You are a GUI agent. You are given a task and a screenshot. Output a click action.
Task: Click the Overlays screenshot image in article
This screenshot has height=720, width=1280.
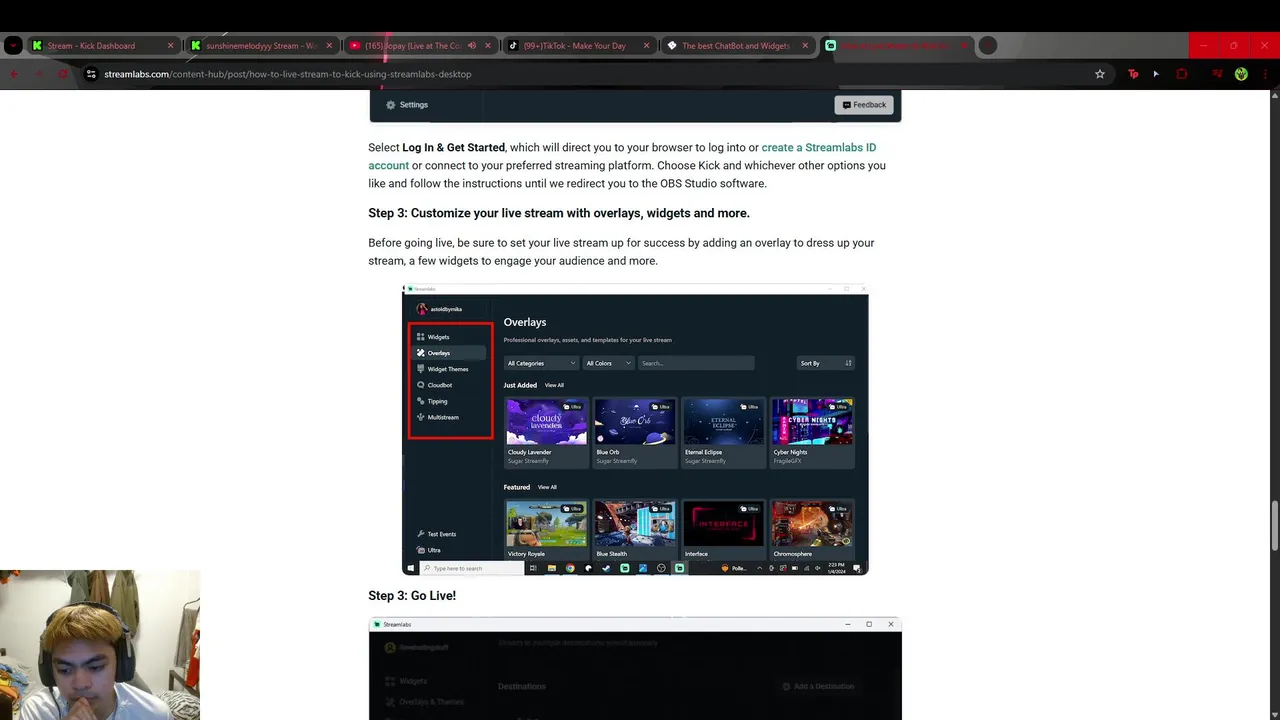click(635, 430)
